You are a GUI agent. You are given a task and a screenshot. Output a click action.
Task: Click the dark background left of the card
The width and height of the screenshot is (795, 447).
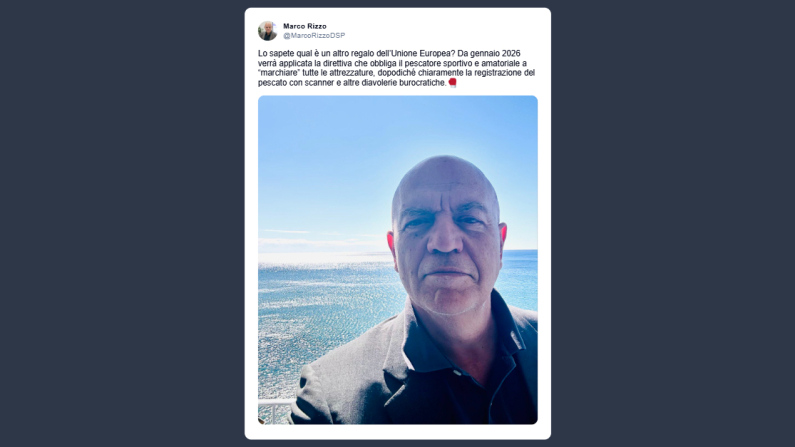(122, 224)
